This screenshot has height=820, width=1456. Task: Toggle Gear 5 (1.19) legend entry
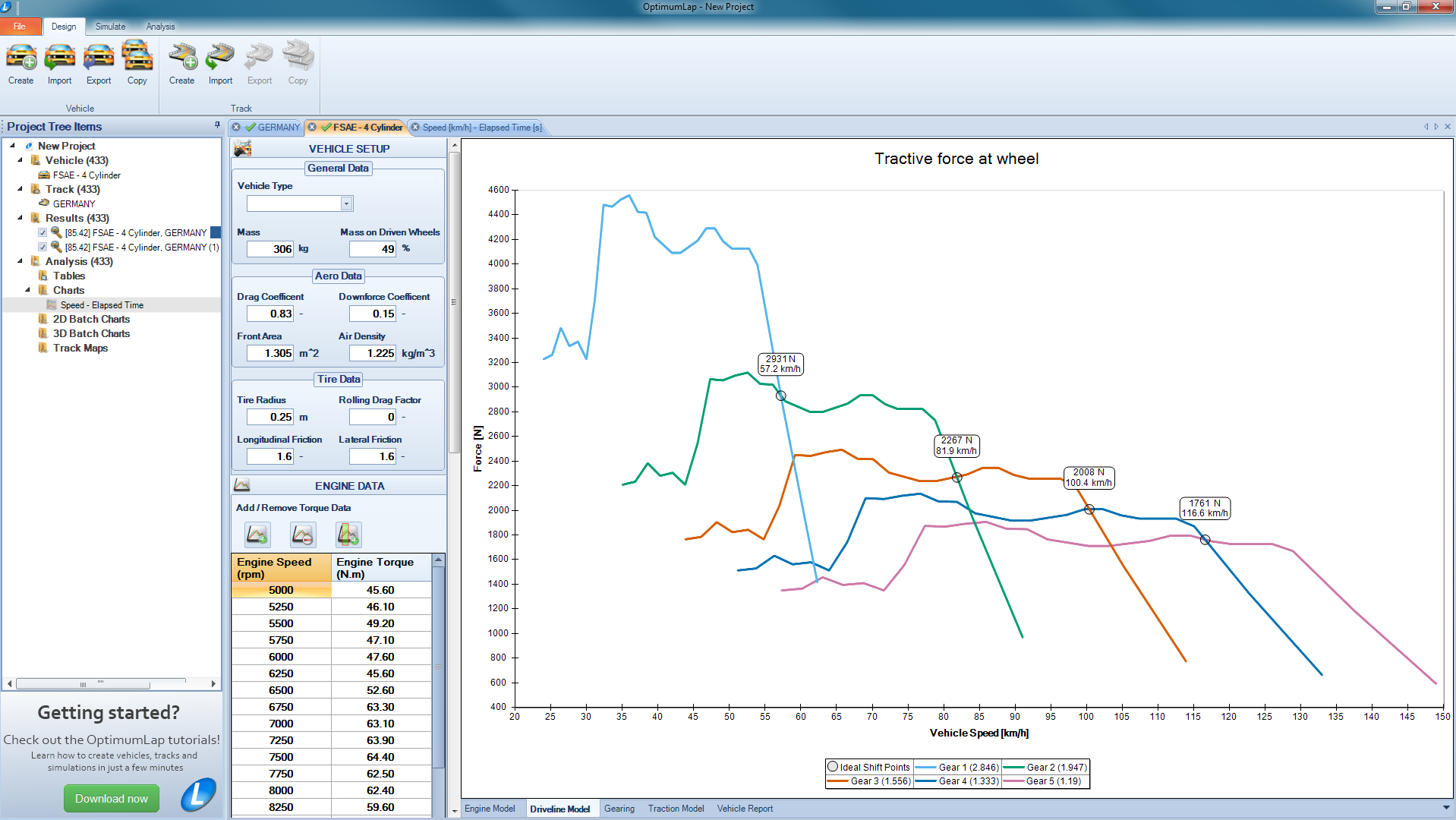pos(1045,781)
